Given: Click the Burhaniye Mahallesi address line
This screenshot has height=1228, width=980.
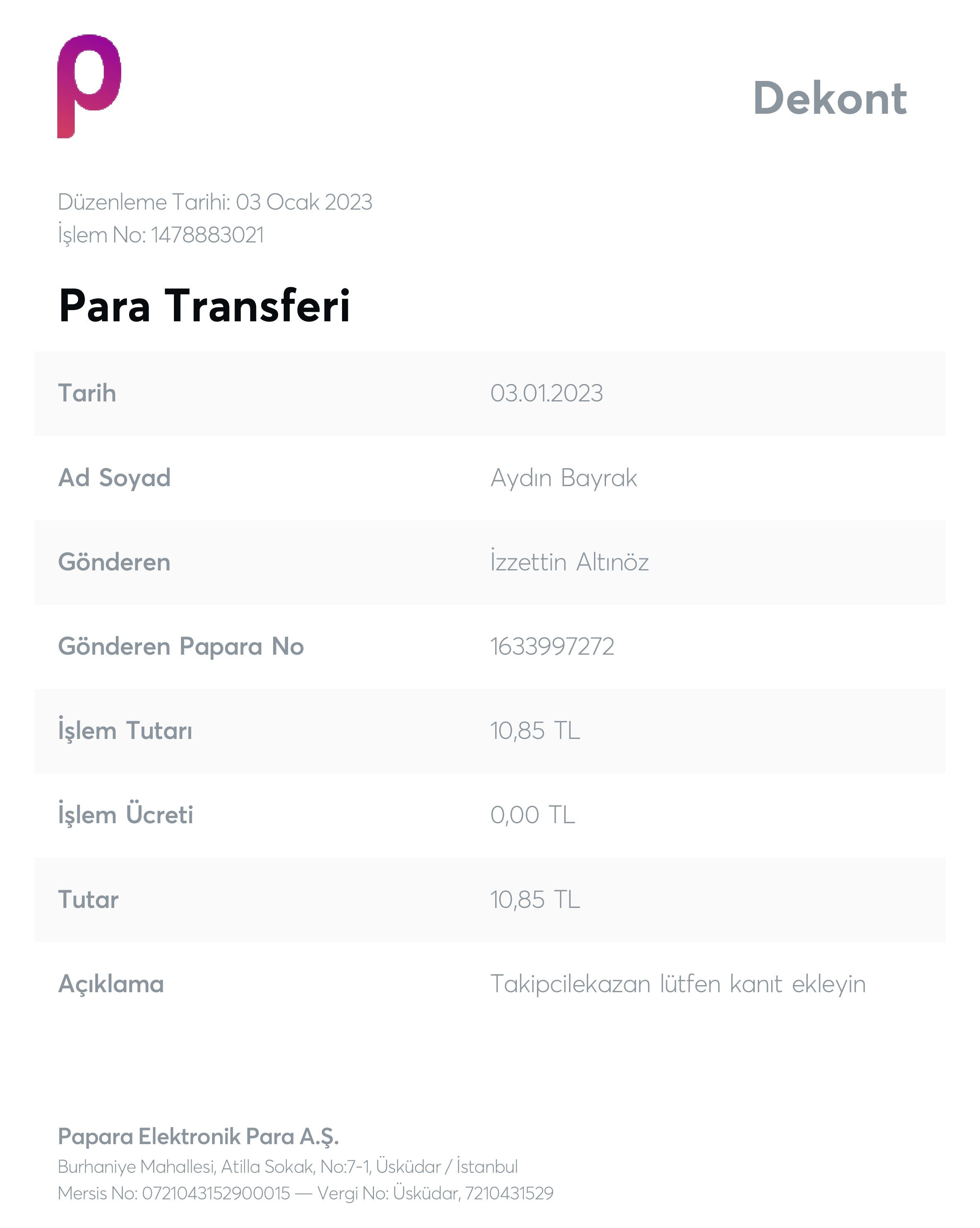Looking at the screenshot, I should [288, 1167].
